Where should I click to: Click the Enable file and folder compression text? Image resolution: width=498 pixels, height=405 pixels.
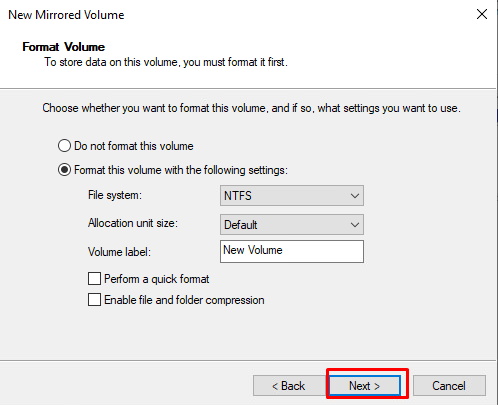(x=184, y=300)
